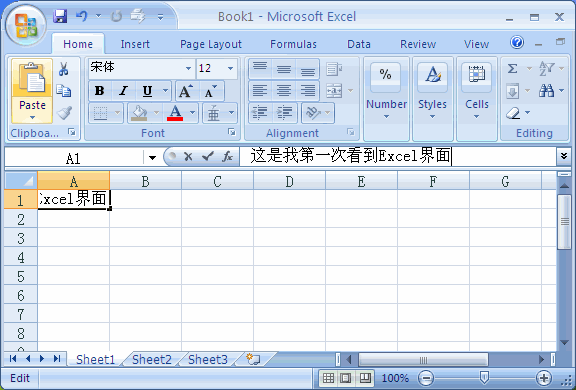Open the Formulas tab
The height and width of the screenshot is (390, 576).
[x=293, y=44]
